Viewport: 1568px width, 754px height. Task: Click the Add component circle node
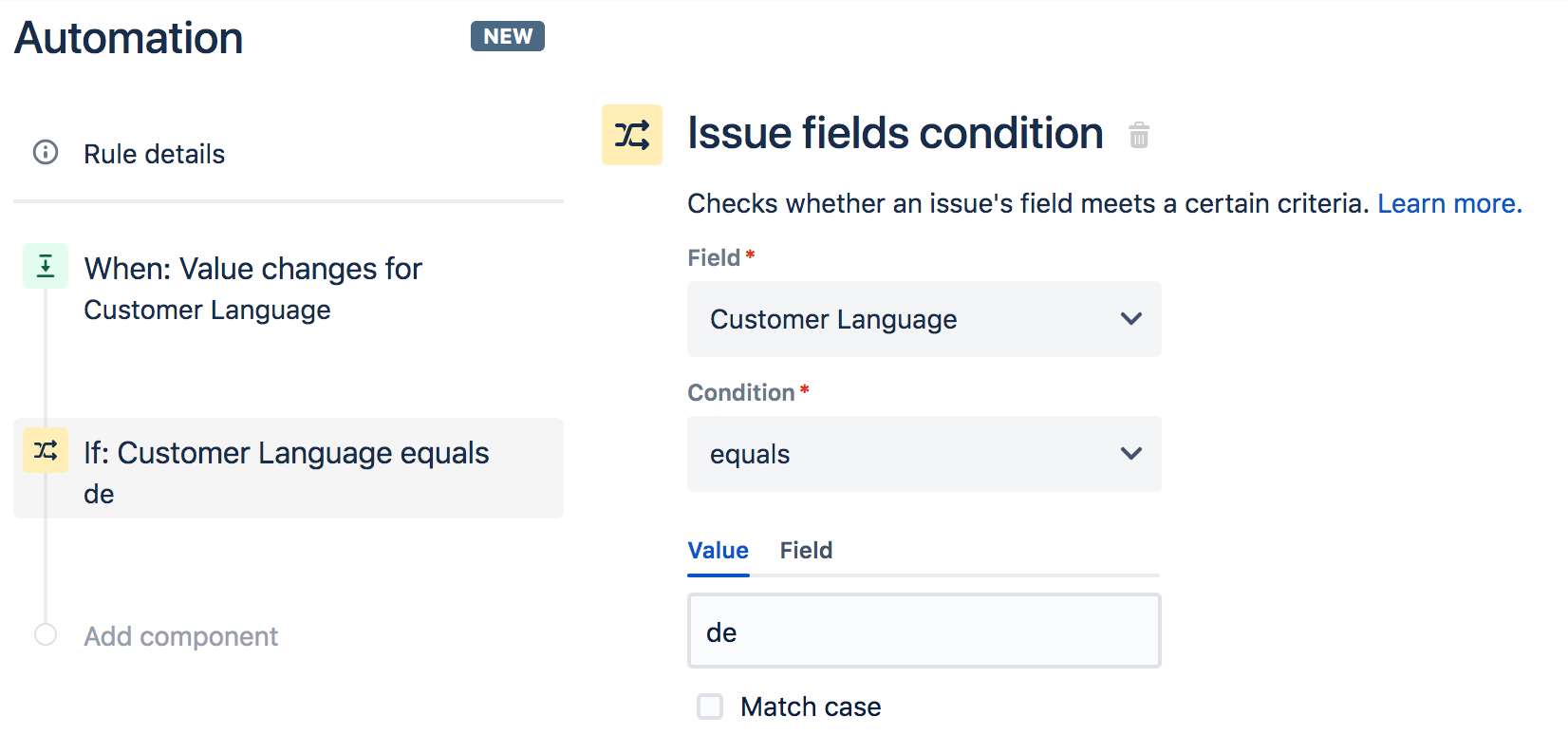pyautogui.click(x=46, y=634)
